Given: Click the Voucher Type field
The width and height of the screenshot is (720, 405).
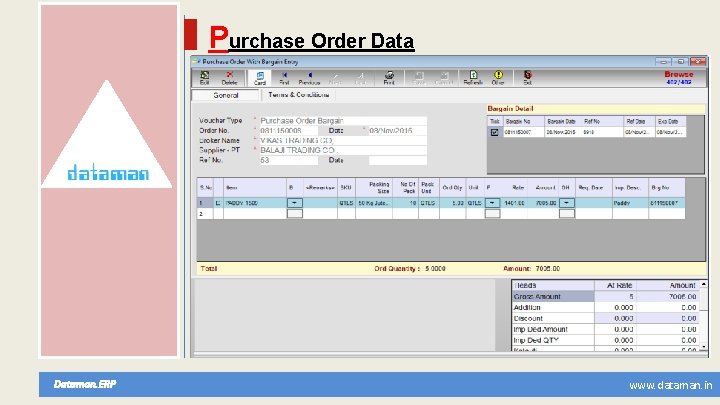Looking at the screenshot, I should click(x=343, y=121).
